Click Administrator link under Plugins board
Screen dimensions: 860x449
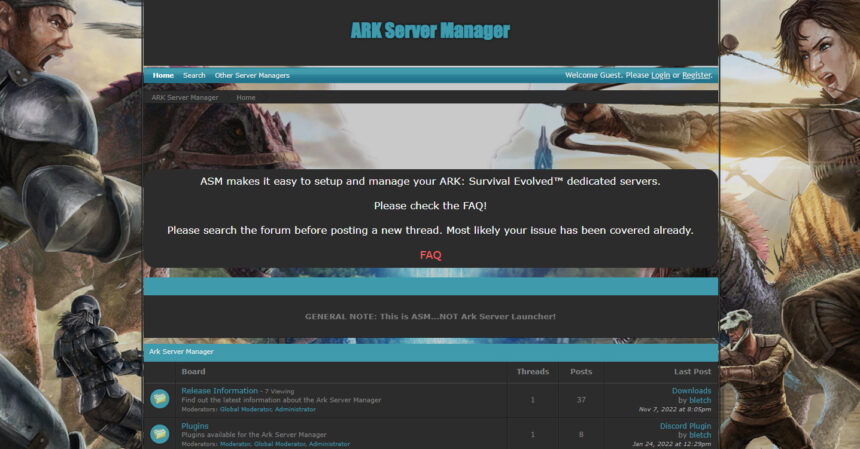[329, 444]
